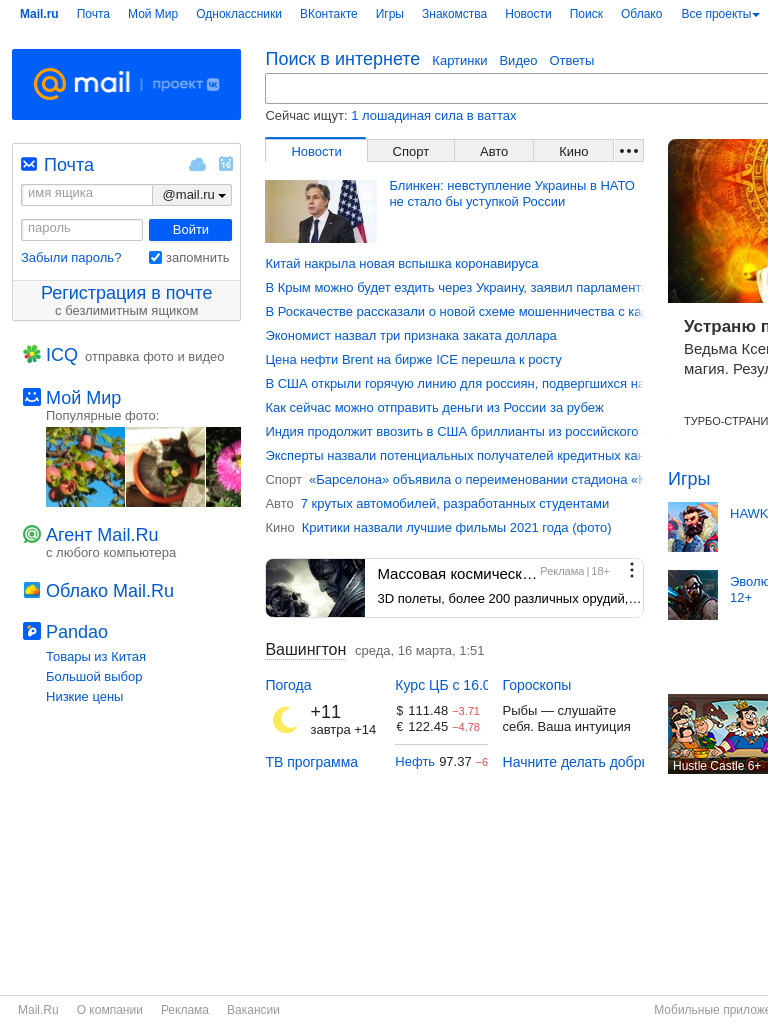Open news about Китай коронавируса outbreak

tap(402, 264)
